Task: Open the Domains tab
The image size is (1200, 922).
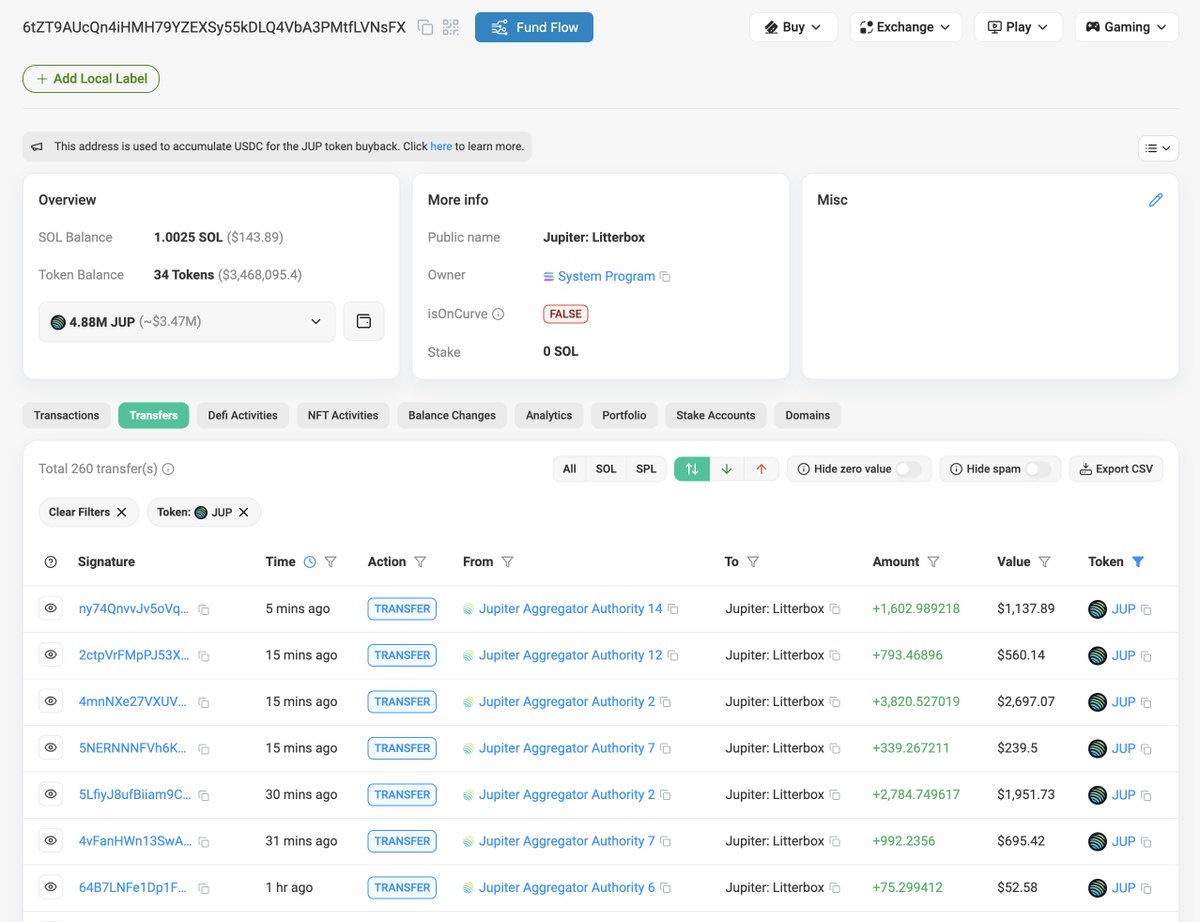Action: (808, 415)
